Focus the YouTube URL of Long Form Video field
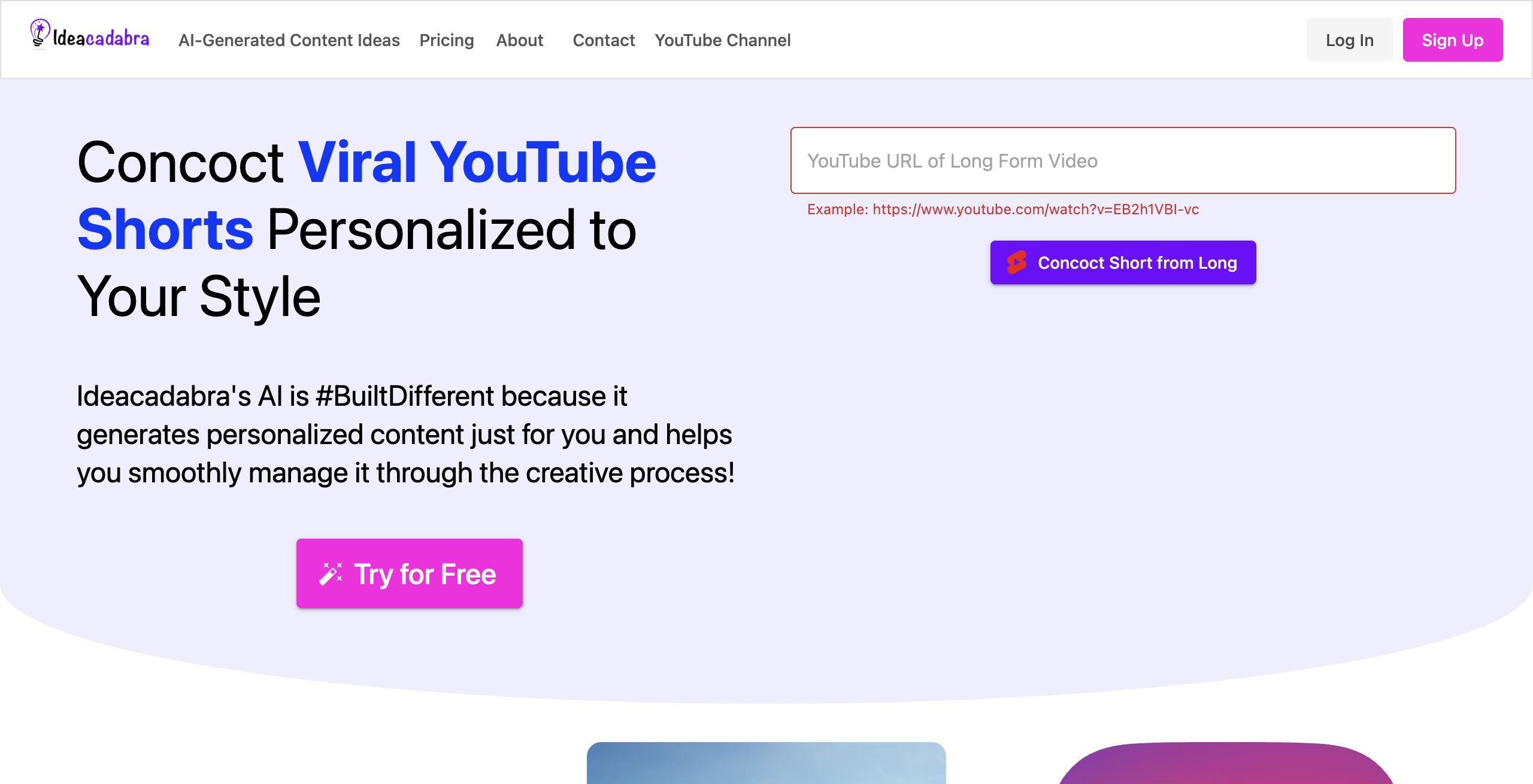This screenshot has height=784, width=1533. [1123, 160]
